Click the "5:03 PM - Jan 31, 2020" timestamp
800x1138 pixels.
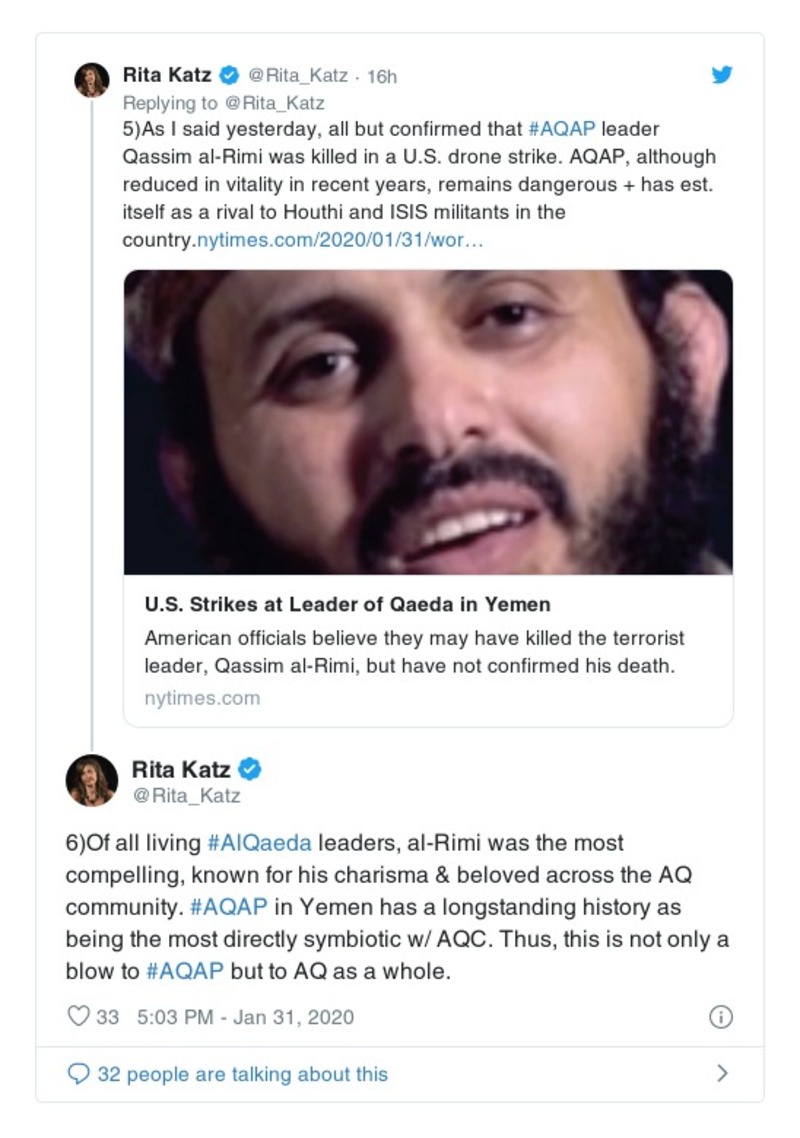click(x=245, y=1017)
